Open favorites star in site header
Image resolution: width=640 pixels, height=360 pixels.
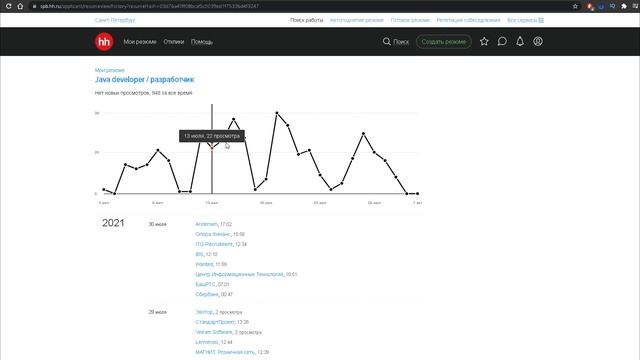[484, 41]
